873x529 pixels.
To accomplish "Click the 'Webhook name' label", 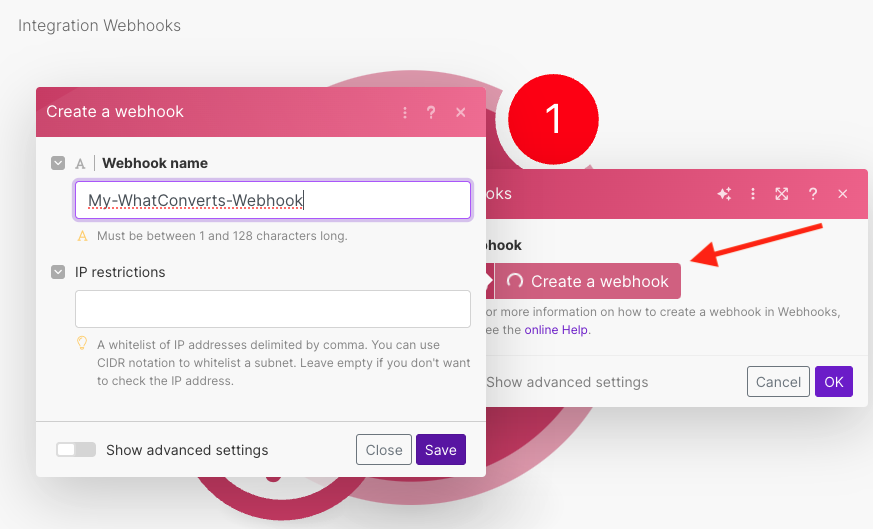I will (155, 163).
